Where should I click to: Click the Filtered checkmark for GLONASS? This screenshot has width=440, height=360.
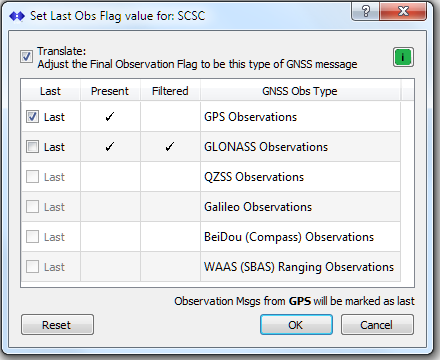tap(170, 147)
